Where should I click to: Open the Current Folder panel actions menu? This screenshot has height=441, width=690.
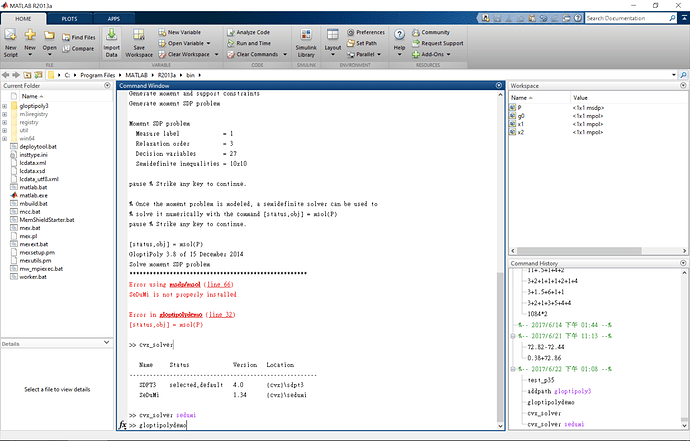[x=107, y=85]
